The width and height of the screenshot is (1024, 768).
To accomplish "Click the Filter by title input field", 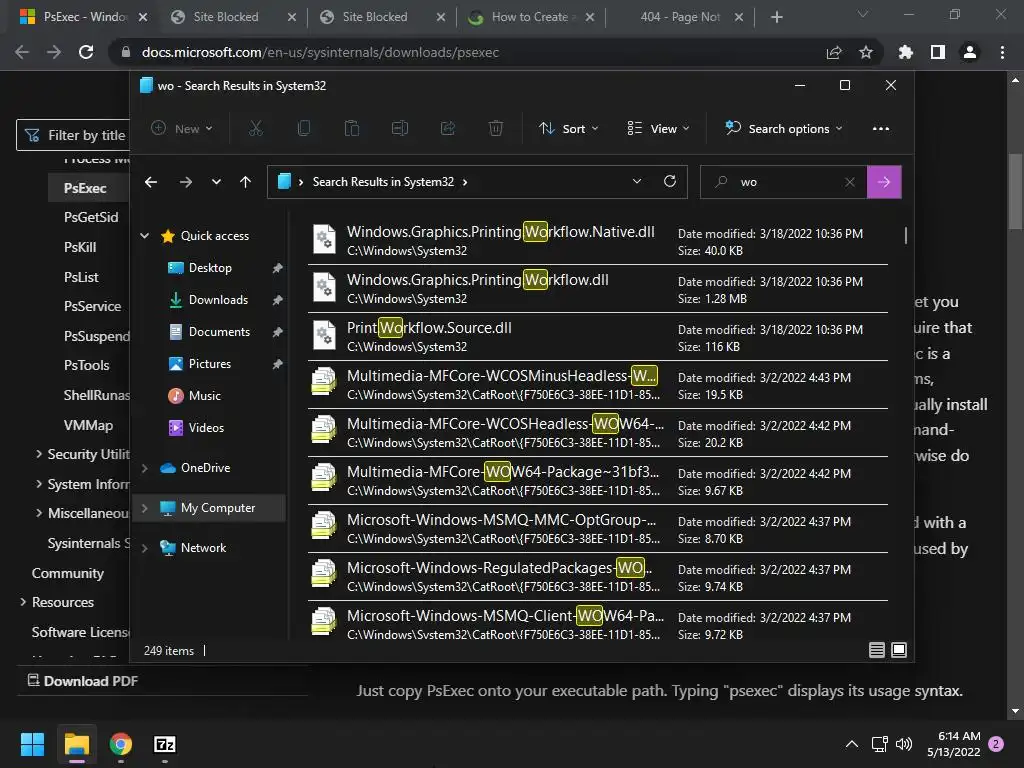I will tap(73, 135).
